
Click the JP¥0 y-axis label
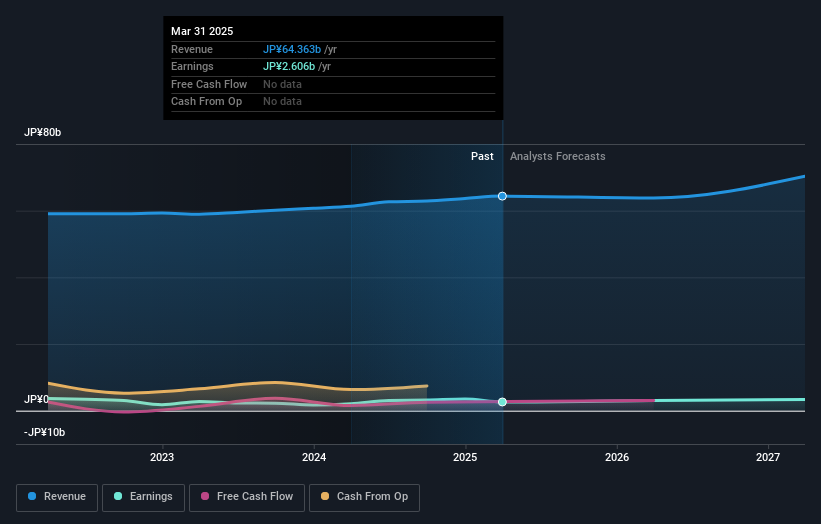[36, 399]
